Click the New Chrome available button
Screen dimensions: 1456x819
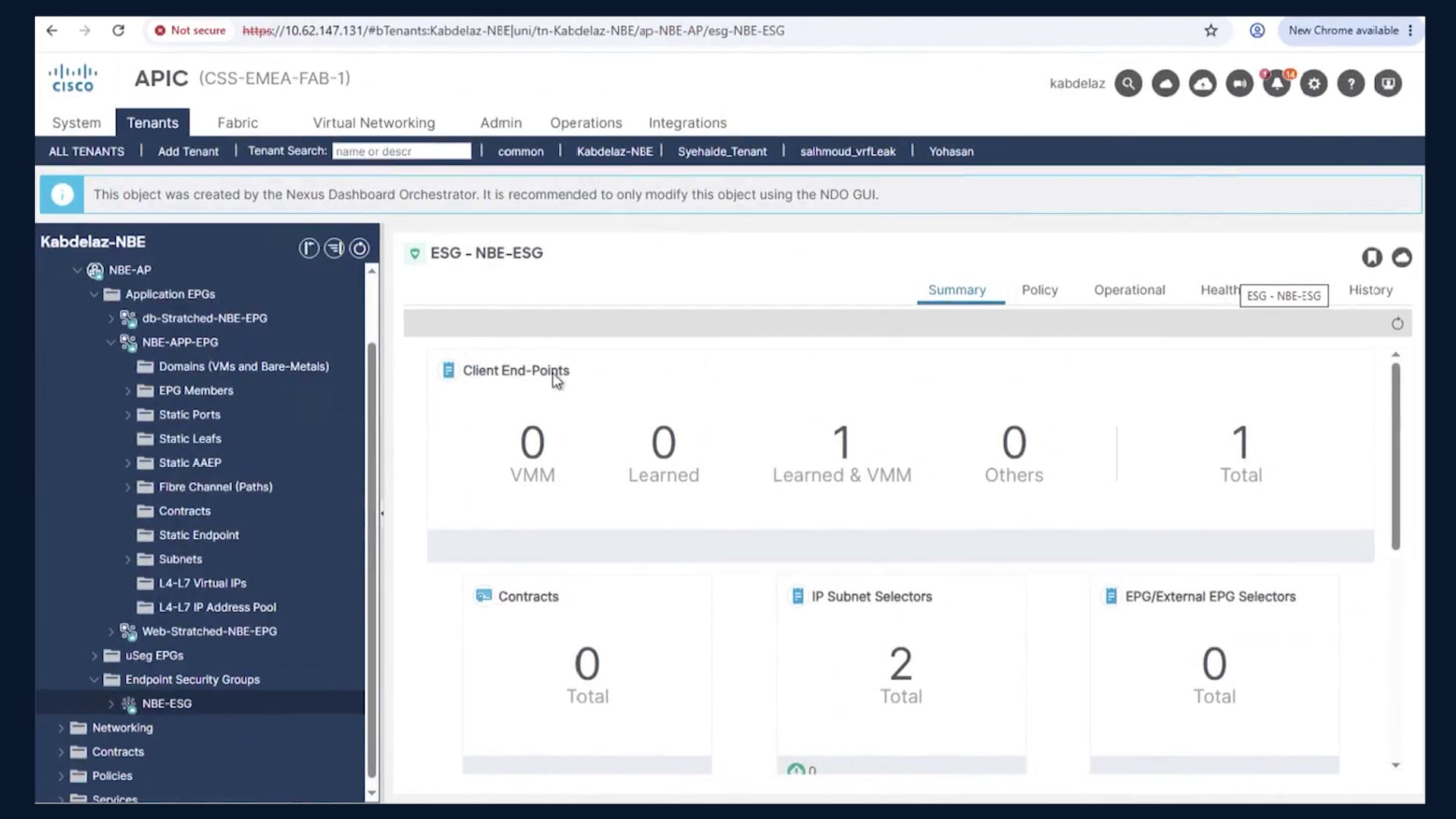[x=1350, y=30]
